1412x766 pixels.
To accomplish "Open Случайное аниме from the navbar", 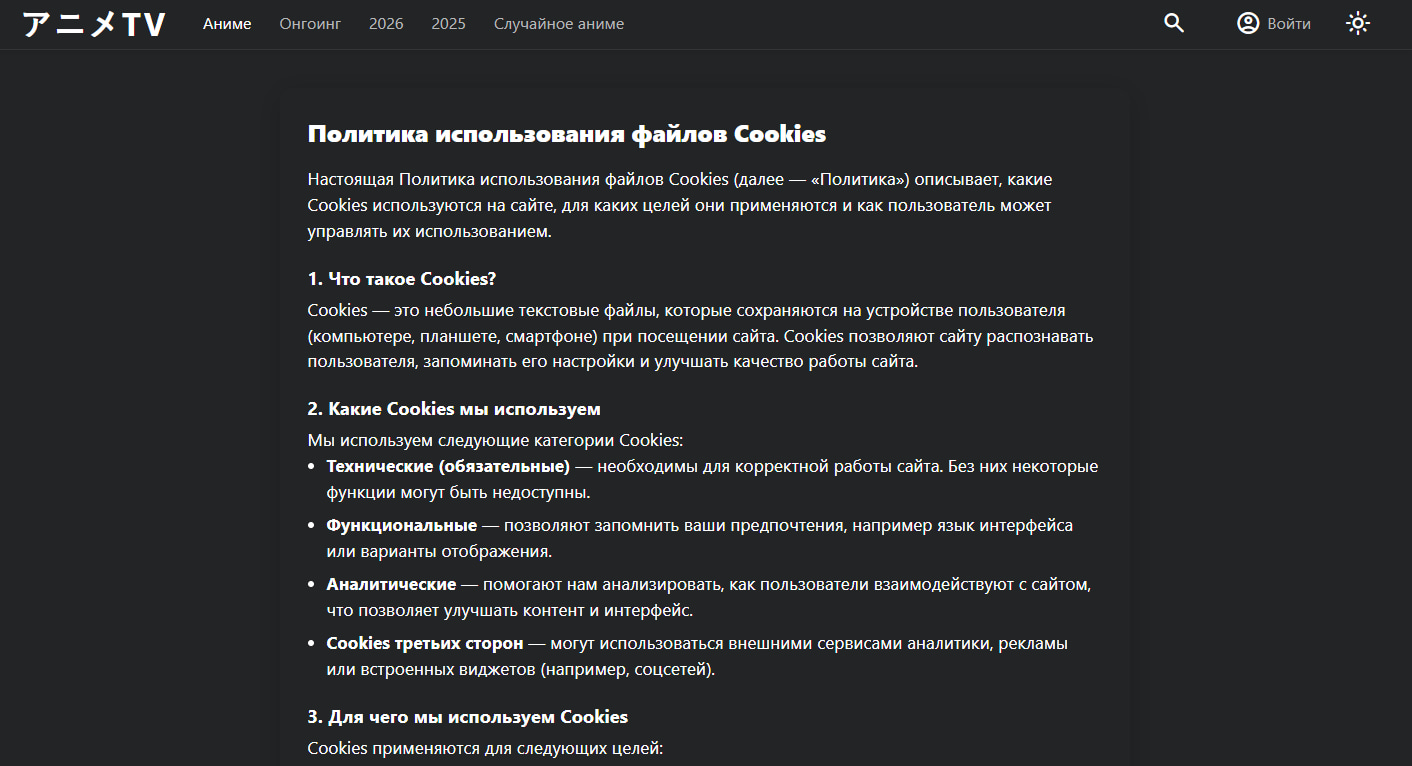I will (x=558, y=24).
